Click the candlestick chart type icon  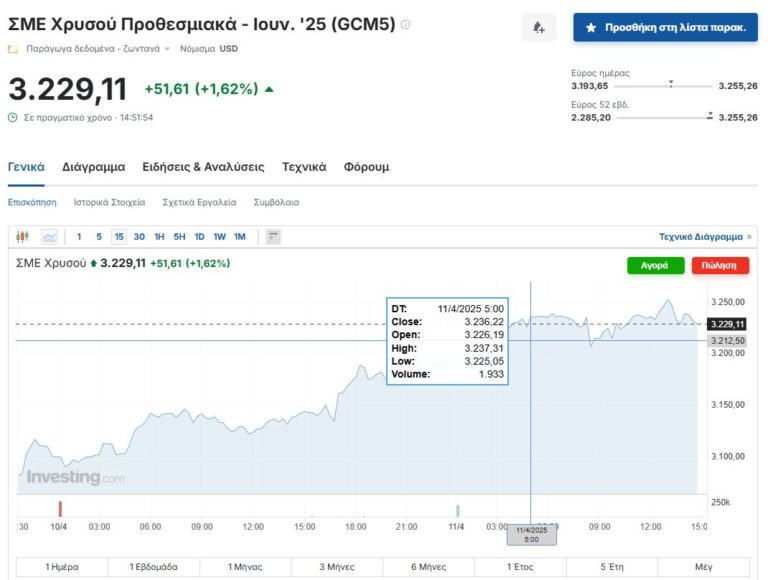pos(23,237)
